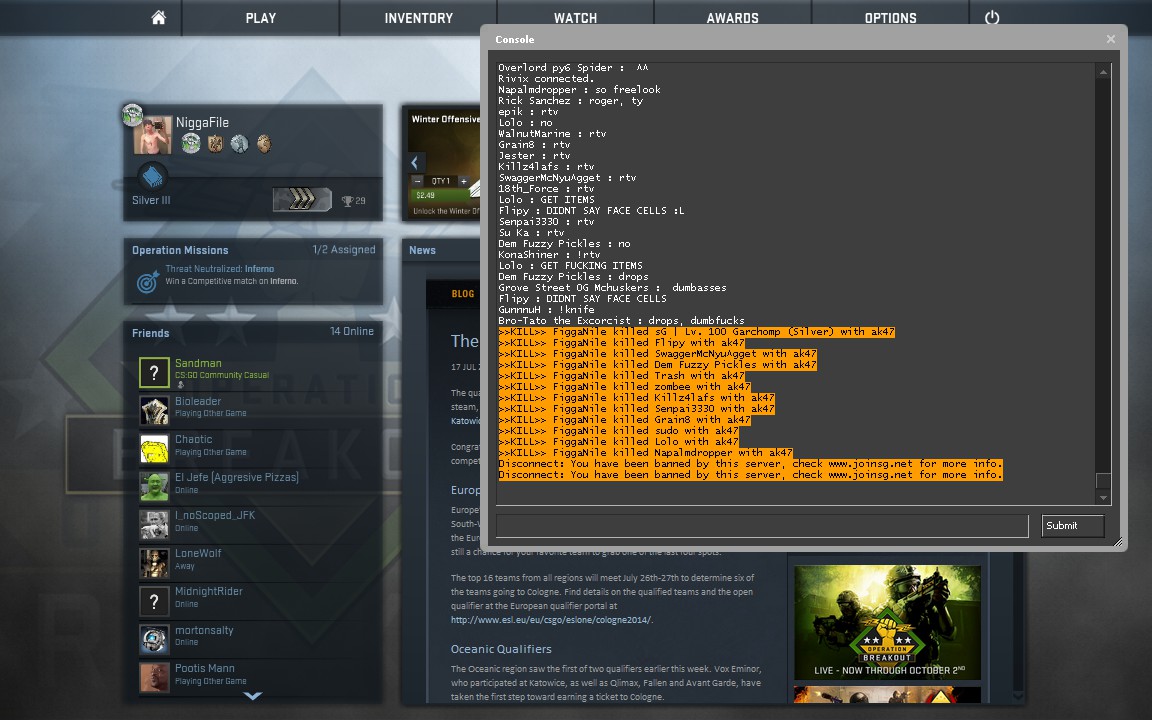The width and height of the screenshot is (1152, 720).
Task: Open the BLOG tab in News
Action: coord(463,294)
